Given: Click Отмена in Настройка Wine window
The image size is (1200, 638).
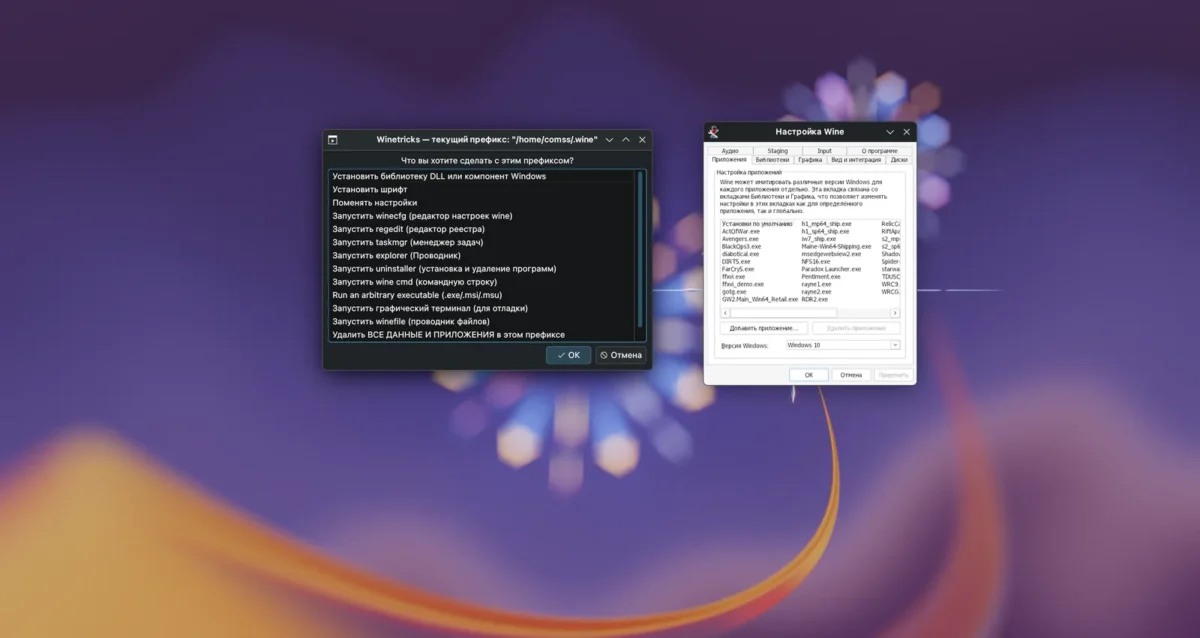Looking at the screenshot, I should 851,375.
